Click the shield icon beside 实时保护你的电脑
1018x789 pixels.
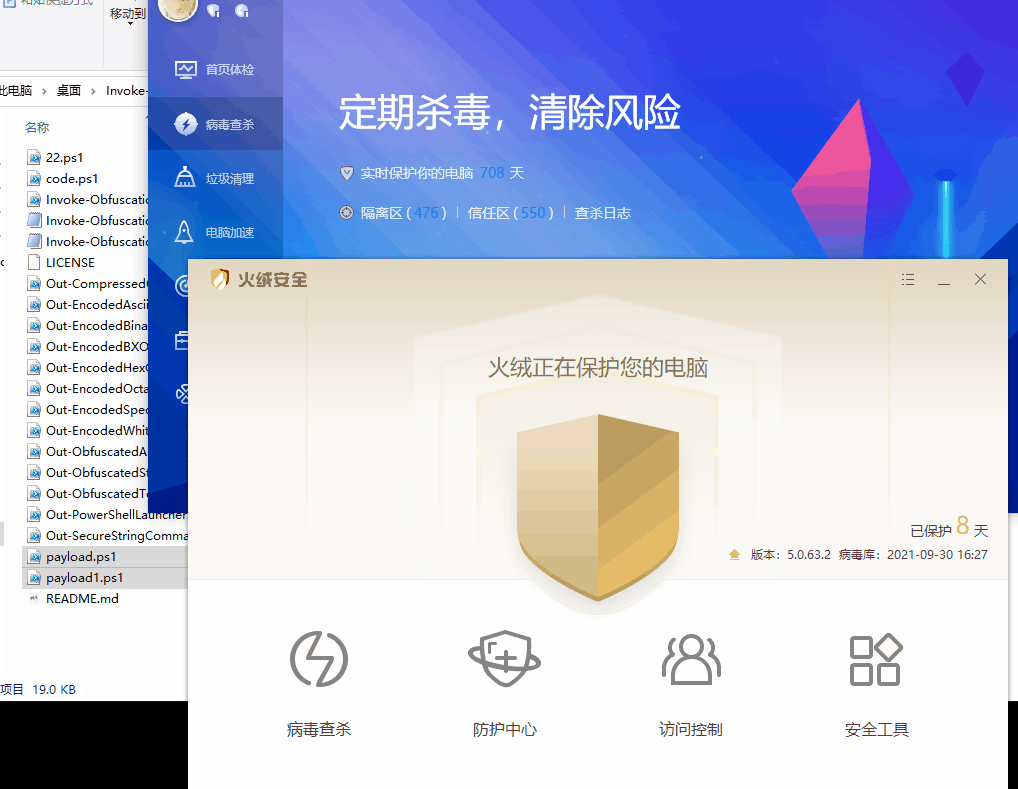click(x=347, y=173)
